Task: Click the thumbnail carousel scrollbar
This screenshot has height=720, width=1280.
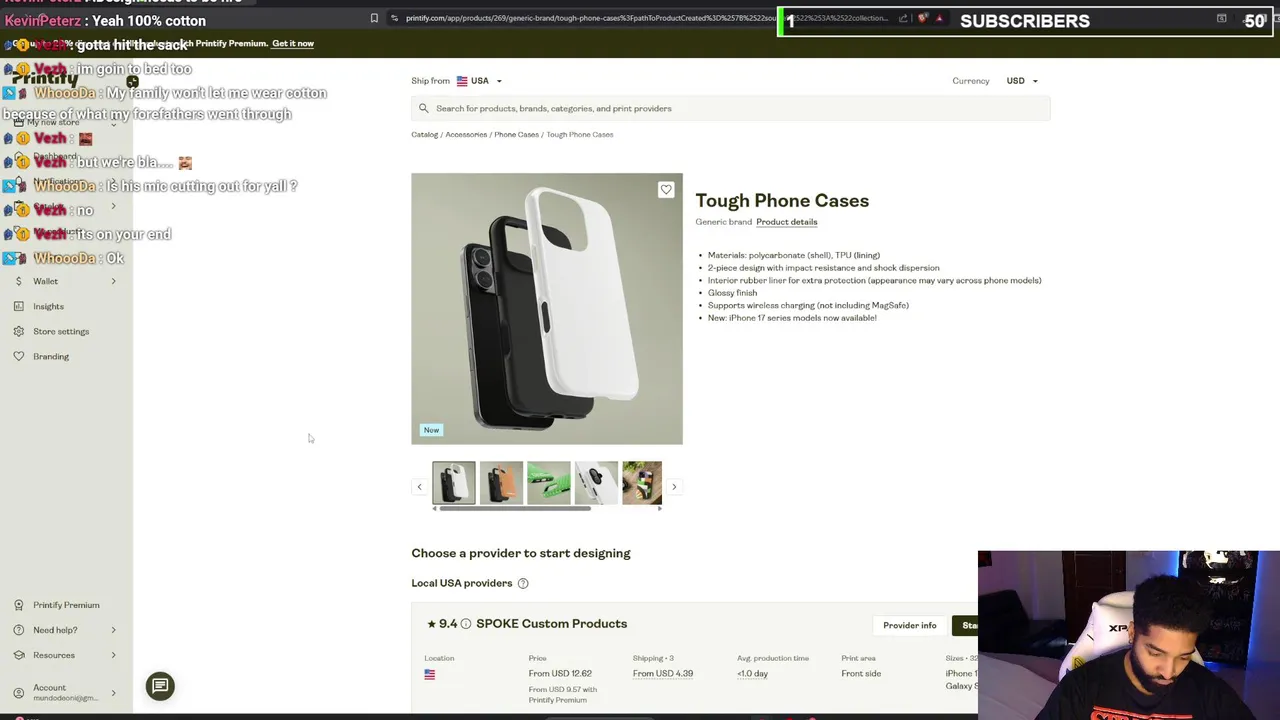Action: coord(514,508)
